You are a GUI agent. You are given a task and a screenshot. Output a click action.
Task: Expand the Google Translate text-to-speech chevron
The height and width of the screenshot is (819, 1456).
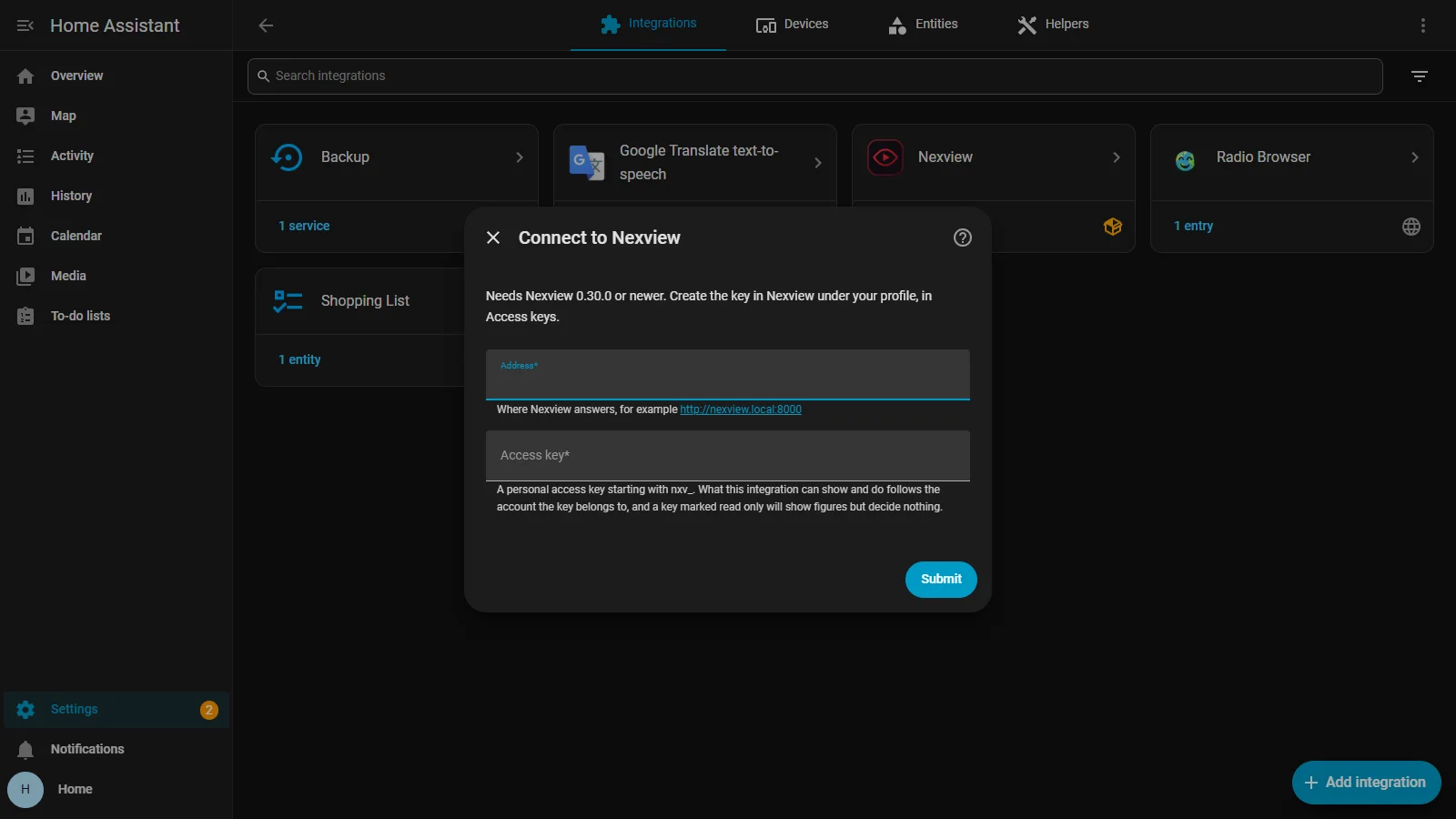pos(818,163)
